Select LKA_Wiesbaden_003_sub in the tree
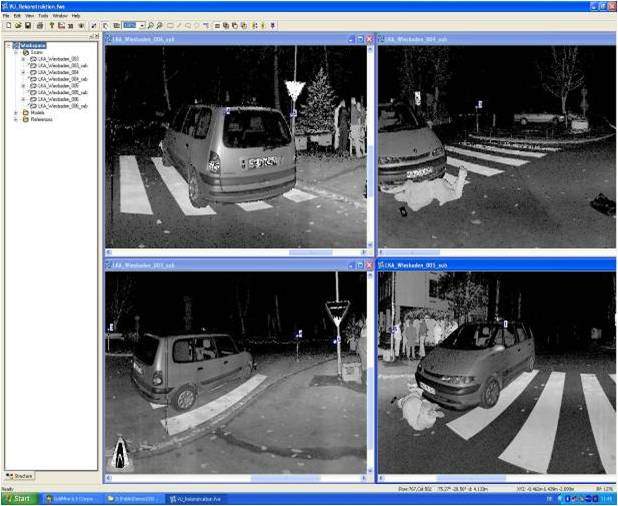The height and width of the screenshot is (506, 618). point(63,65)
